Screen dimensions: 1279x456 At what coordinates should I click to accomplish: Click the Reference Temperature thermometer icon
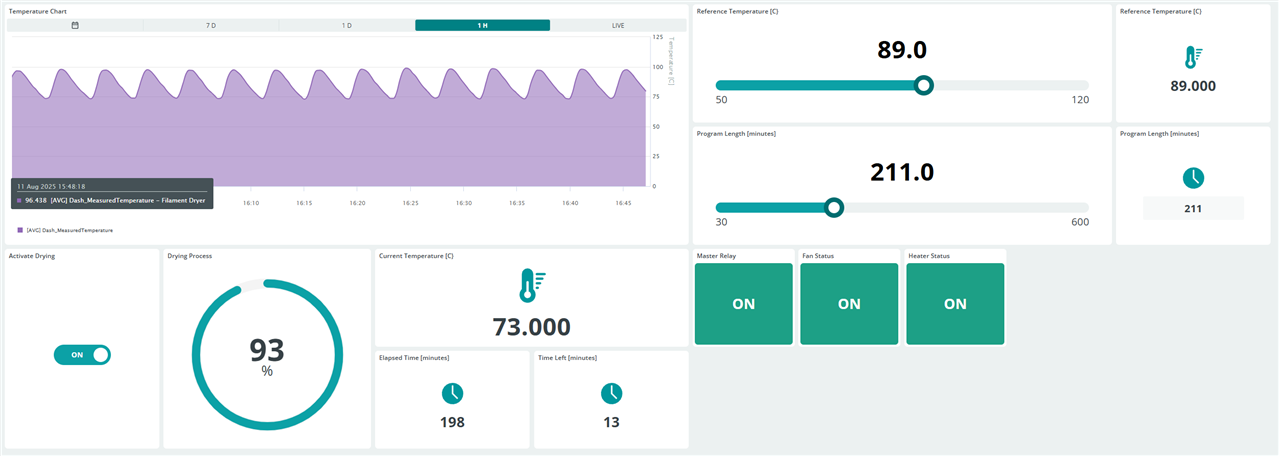coord(1193,58)
